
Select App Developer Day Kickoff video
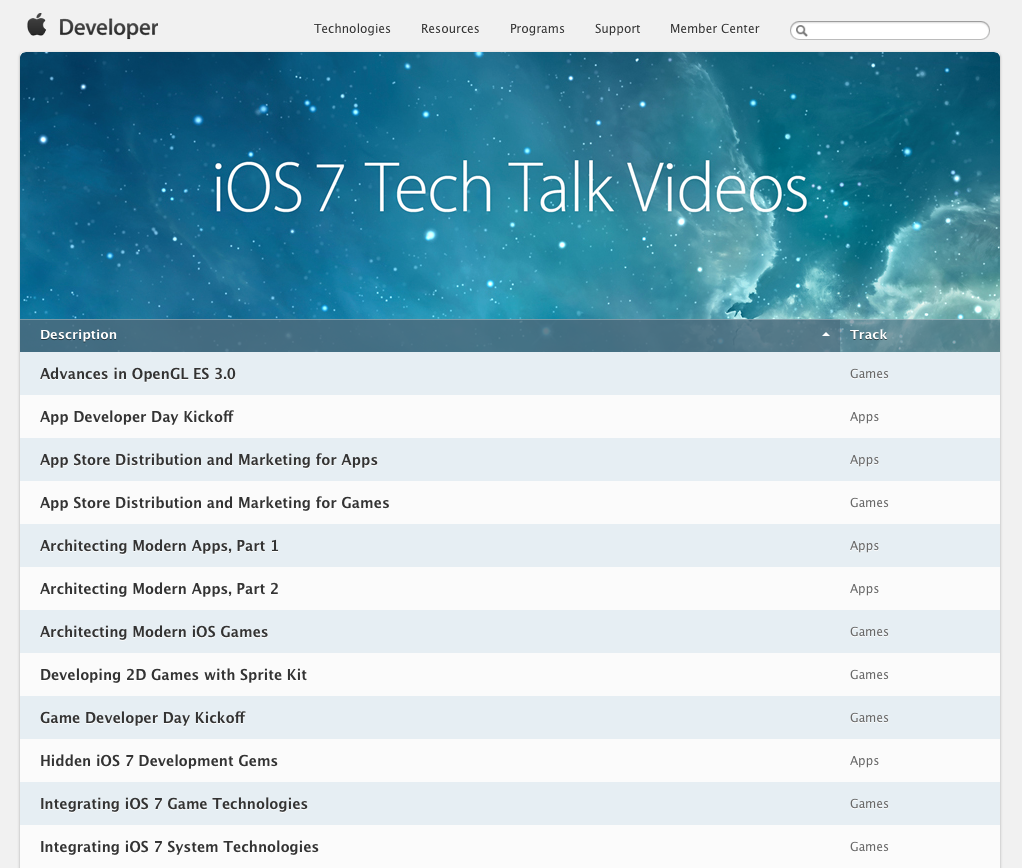click(x=136, y=417)
